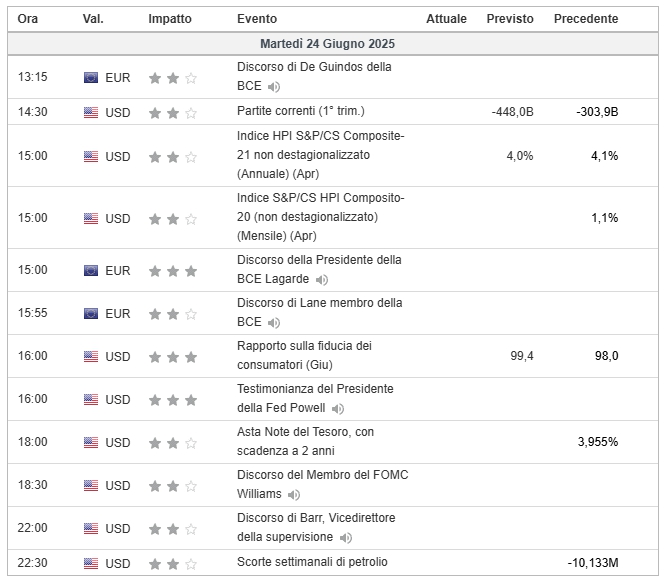The image size is (665, 584).
Task: Click the Martedì 24 Giugno 2025 date bar
Action: pos(333,44)
